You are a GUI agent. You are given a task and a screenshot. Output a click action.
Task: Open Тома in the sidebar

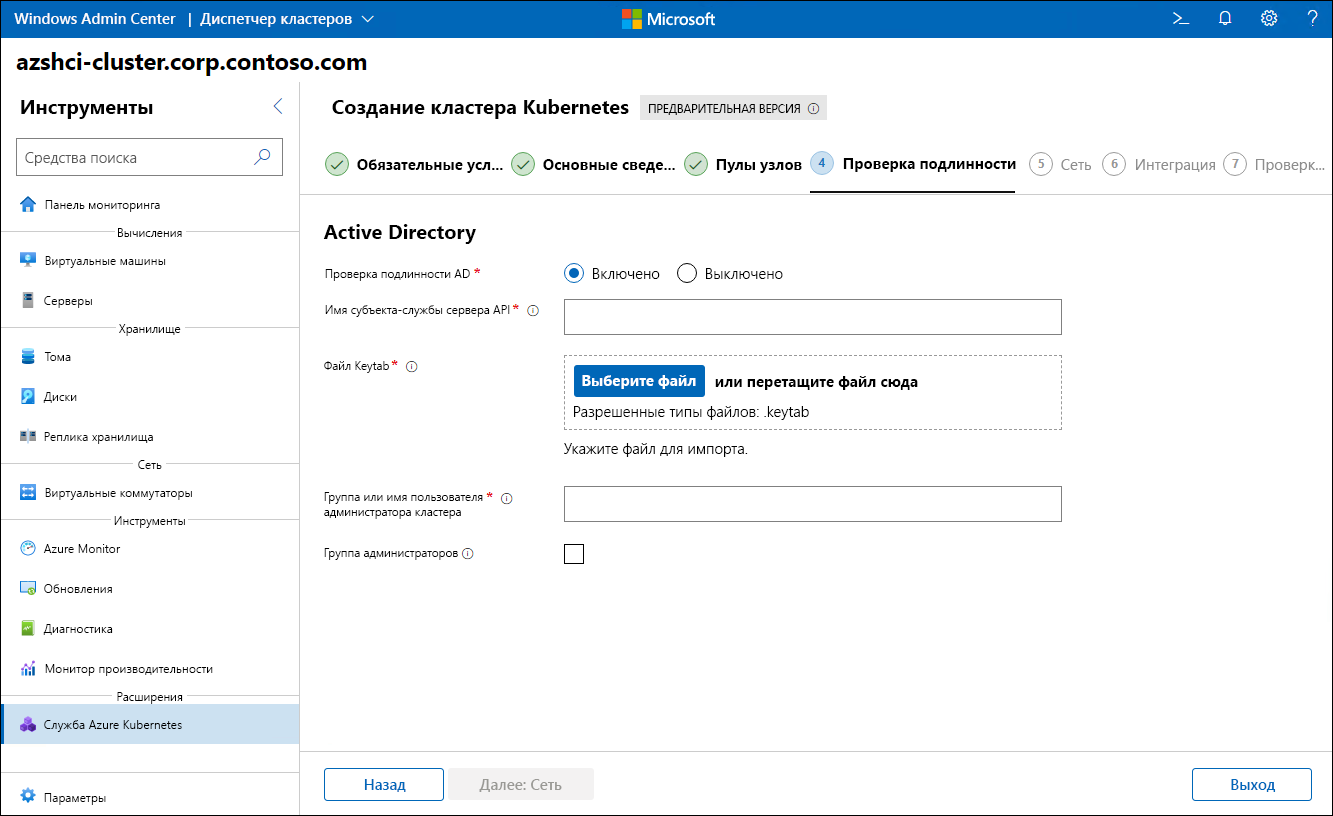point(150,357)
